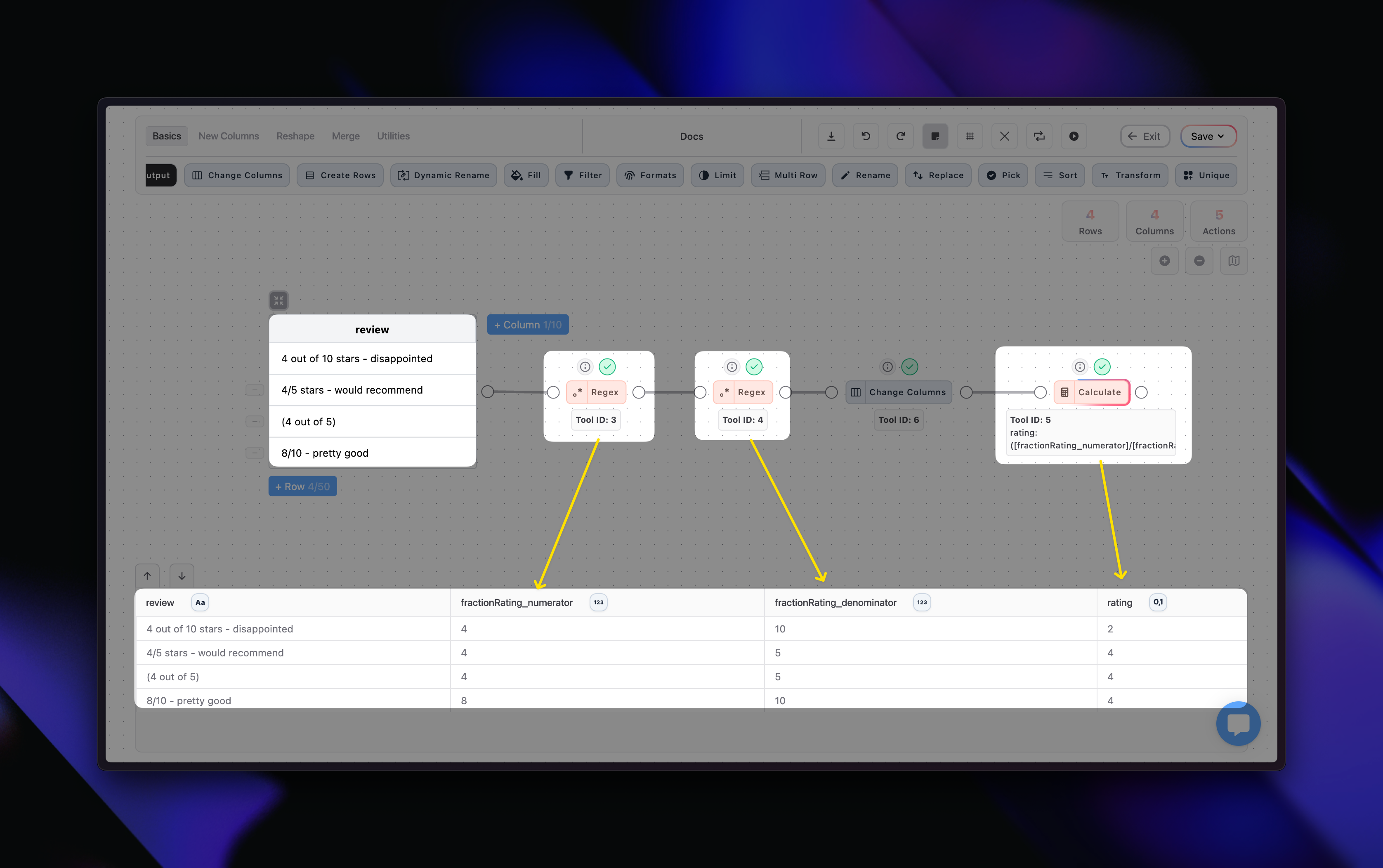Click the Regex node with Tool ID 3
Image resolution: width=1383 pixels, height=868 pixels.
click(x=596, y=392)
